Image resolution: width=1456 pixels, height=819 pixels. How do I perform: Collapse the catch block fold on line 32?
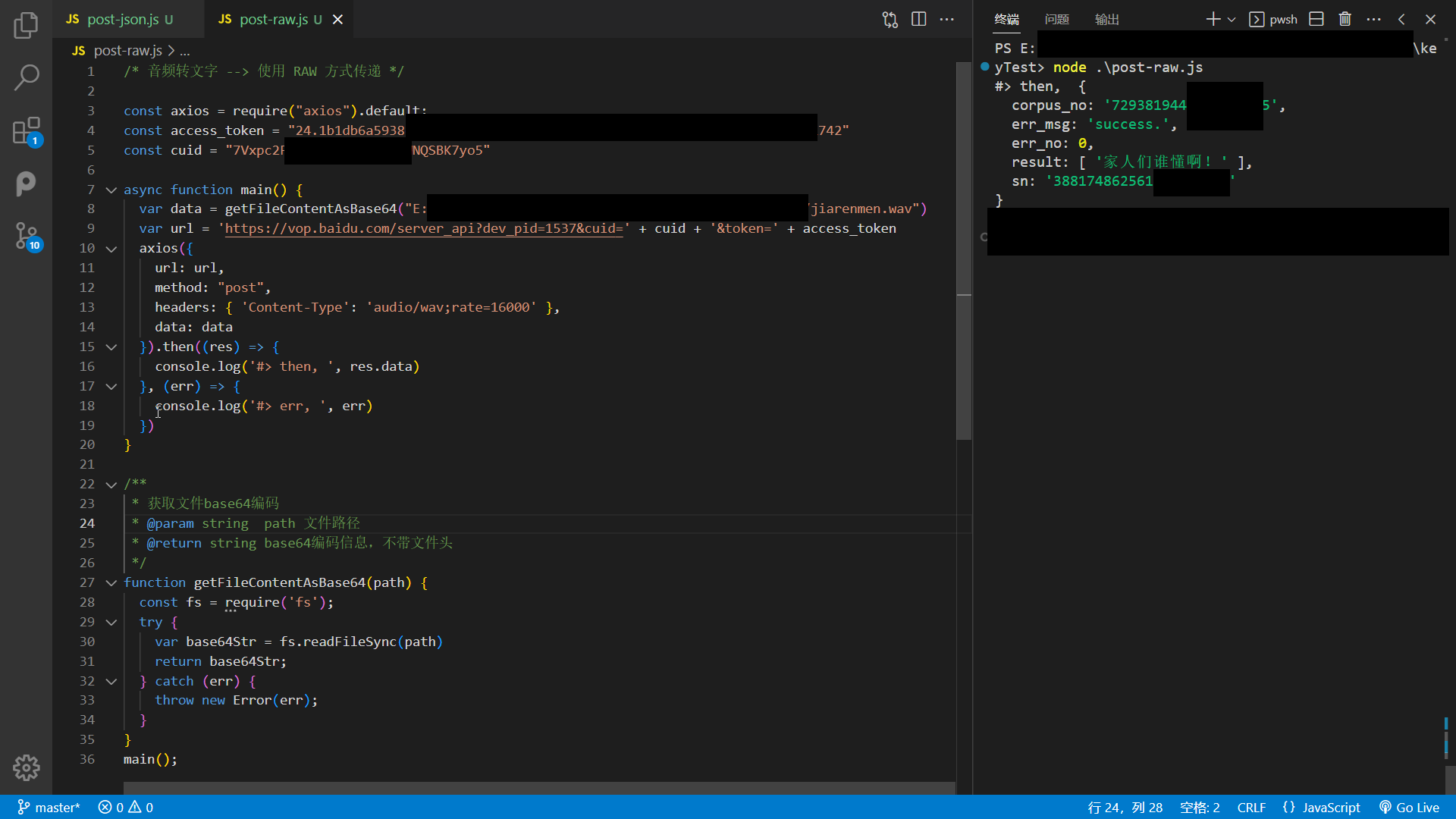point(111,681)
